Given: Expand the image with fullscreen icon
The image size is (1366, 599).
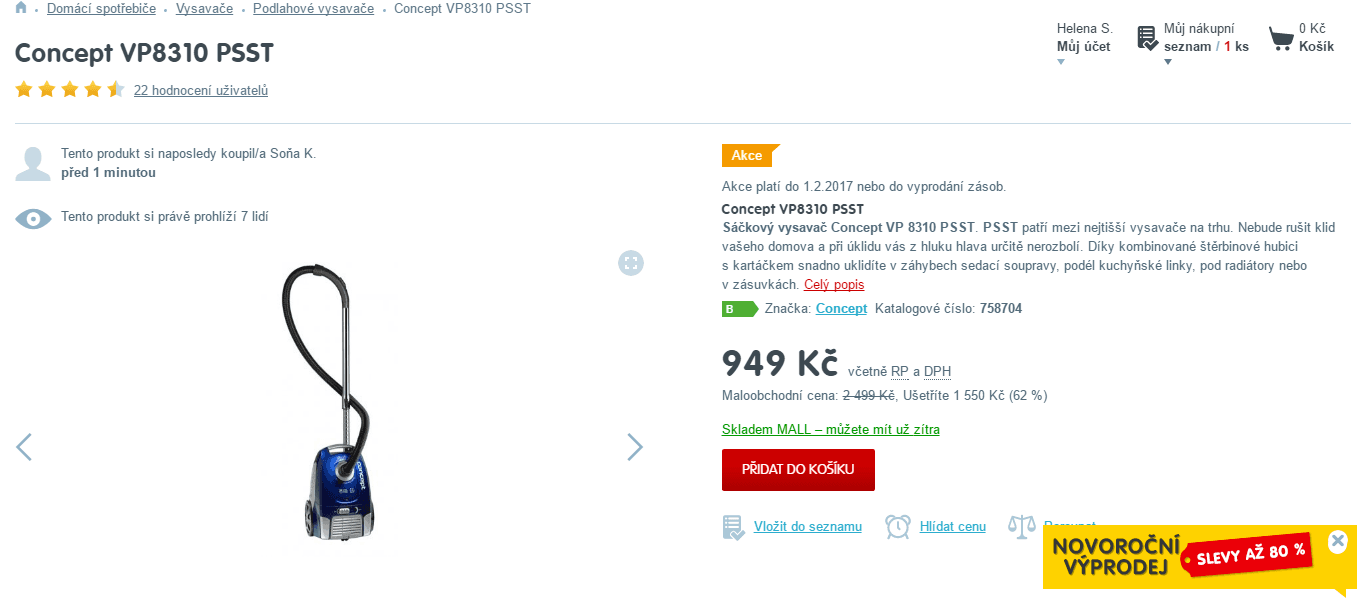Looking at the screenshot, I should click(x=630, y=263).
